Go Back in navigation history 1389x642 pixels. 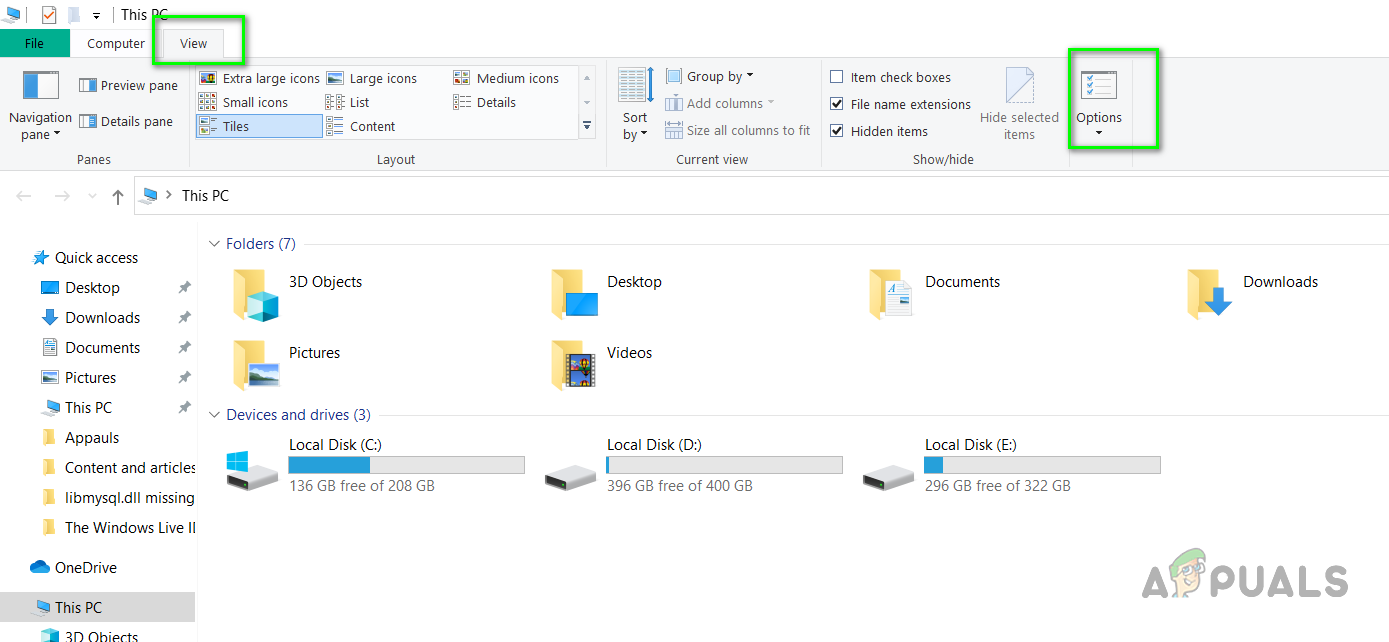coord(24,196)
